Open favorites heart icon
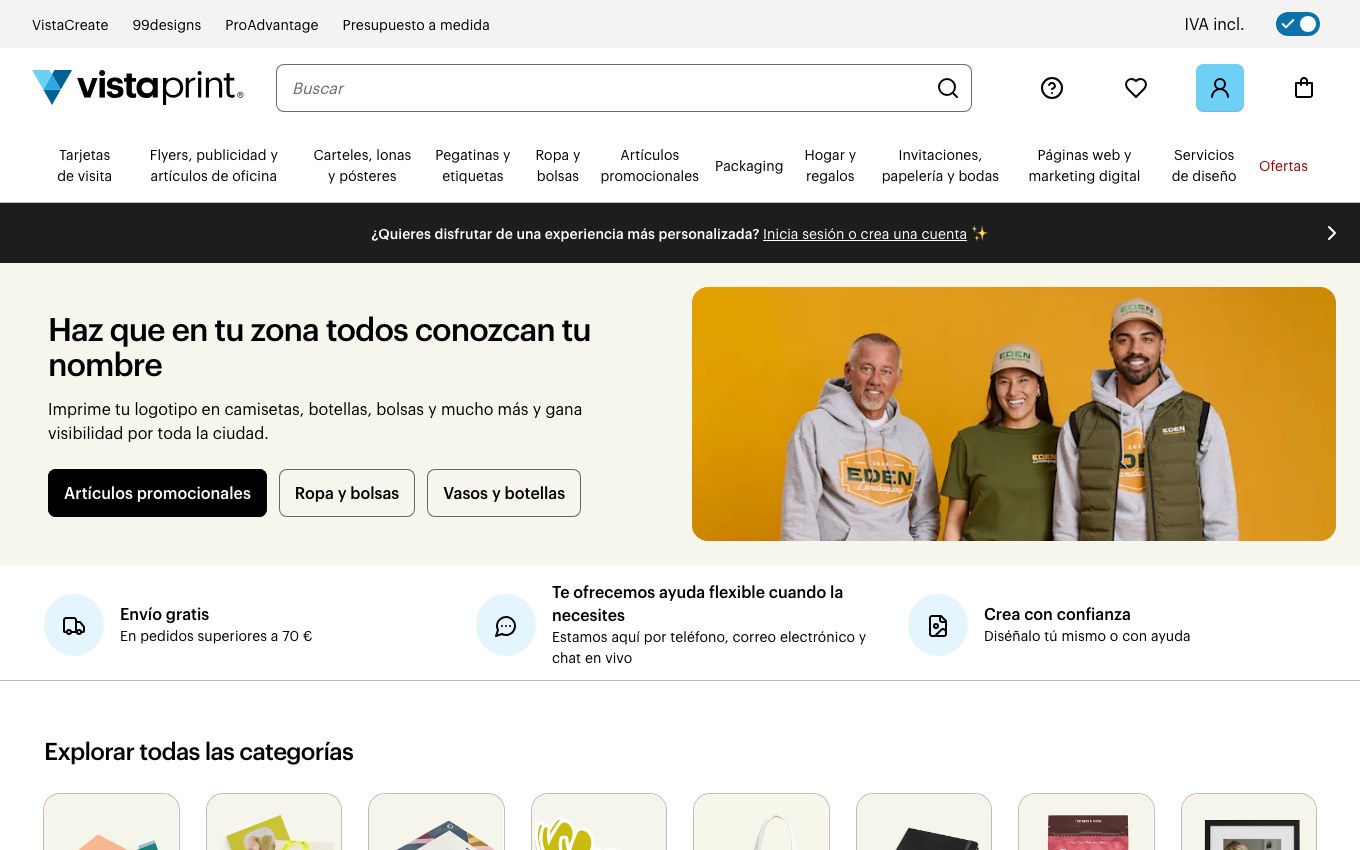Screen dimensions: 1360x850 click(1136, 88)
